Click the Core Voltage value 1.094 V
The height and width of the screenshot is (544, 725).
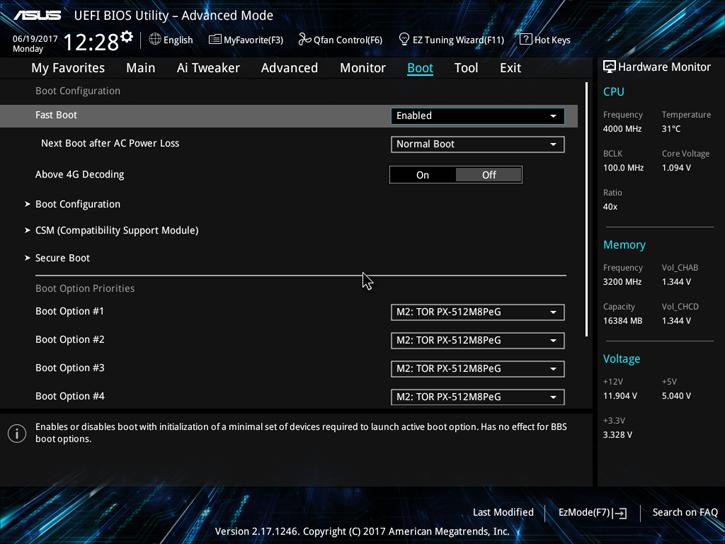676,168
